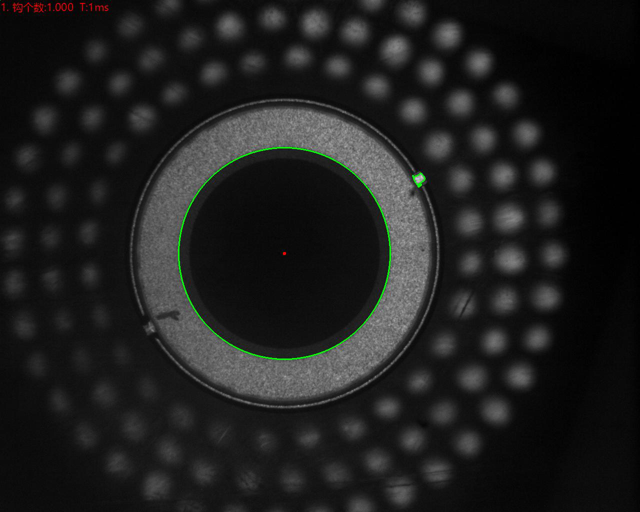Click the leftmost point of the green circle
This screenshot has width=640, height=512.
click(x=179, y=253)
